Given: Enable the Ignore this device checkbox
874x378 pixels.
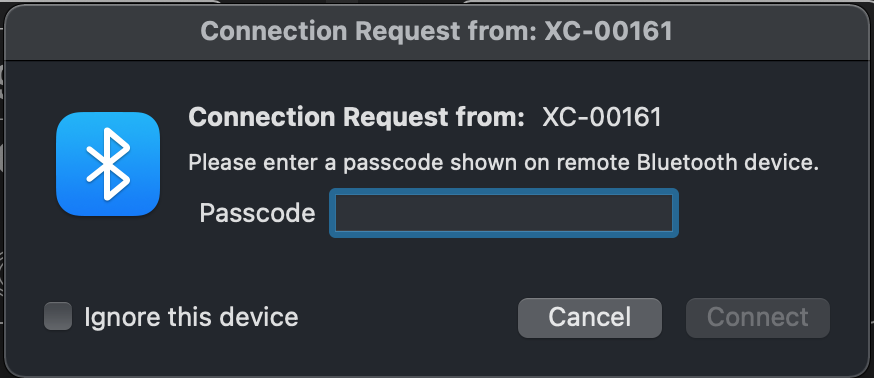Looking at the screenshot, I should tap(58, 316).
